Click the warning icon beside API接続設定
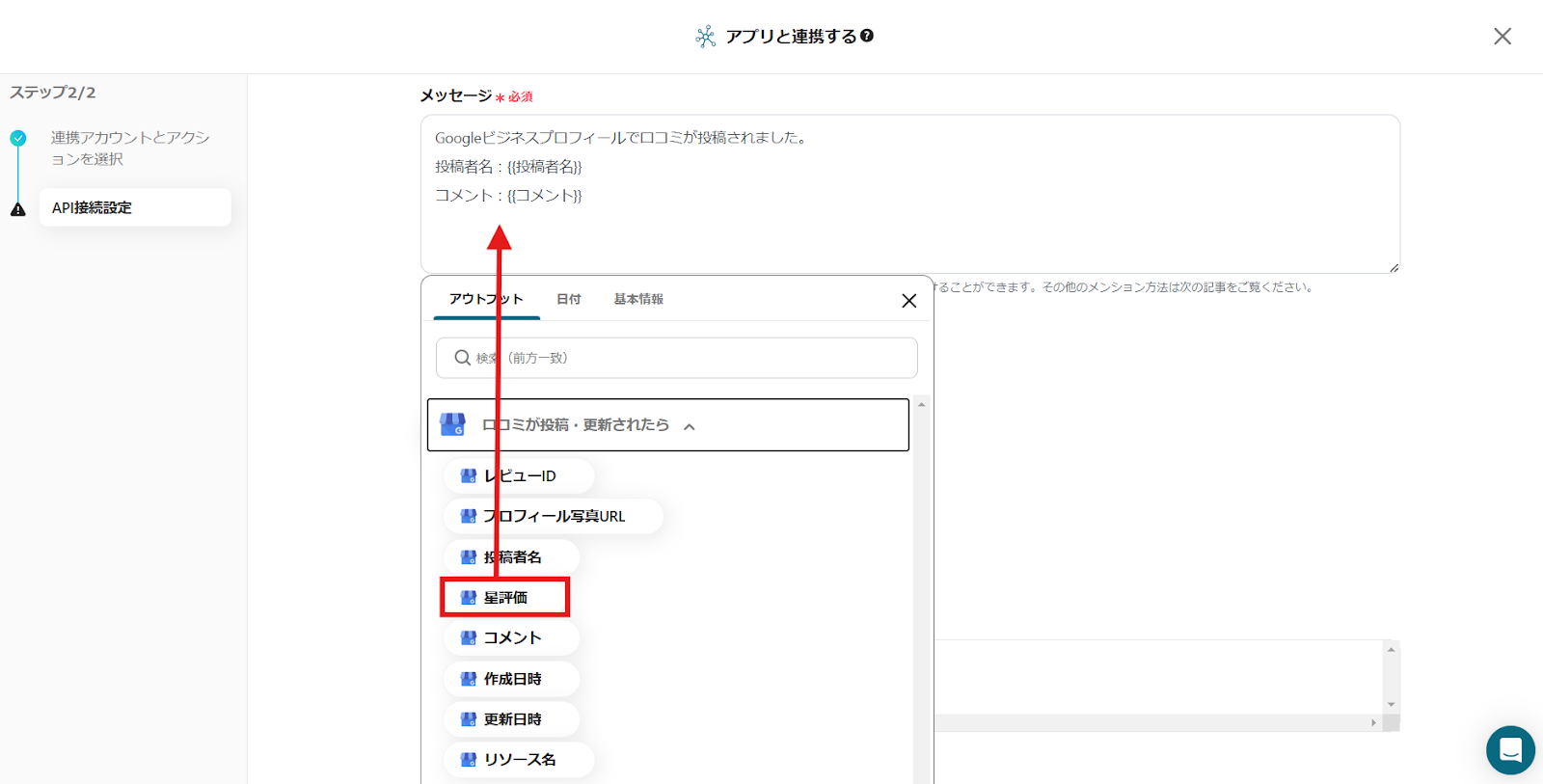1543x784 pixels. [x=18, y=209]
